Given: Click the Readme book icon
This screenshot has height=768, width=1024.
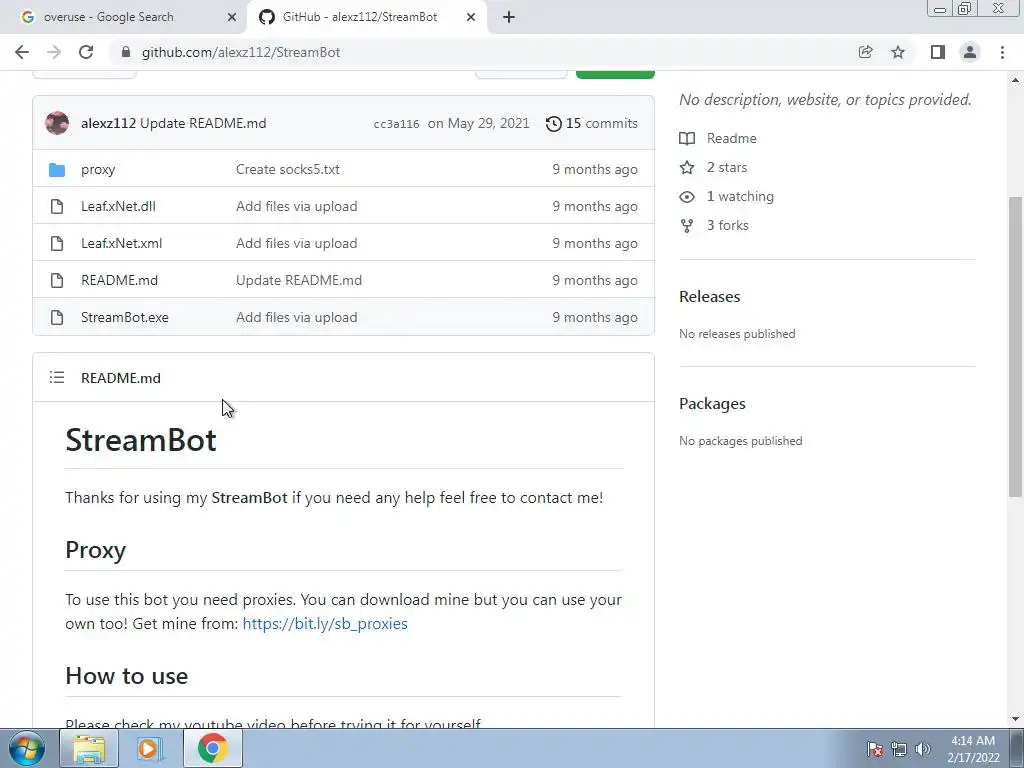Looking at the screenshot, I should point(687,138).
